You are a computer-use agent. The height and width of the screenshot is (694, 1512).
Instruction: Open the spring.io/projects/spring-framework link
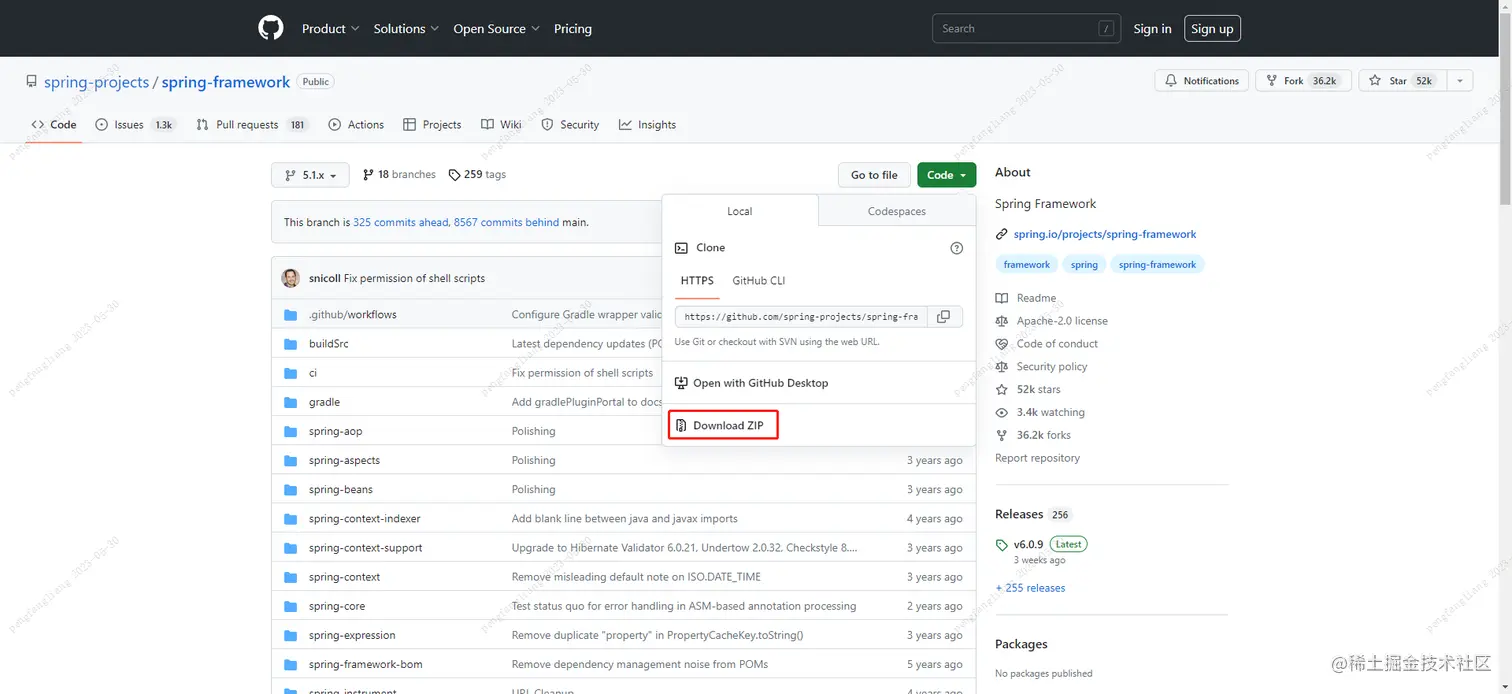coord(1105,234)
